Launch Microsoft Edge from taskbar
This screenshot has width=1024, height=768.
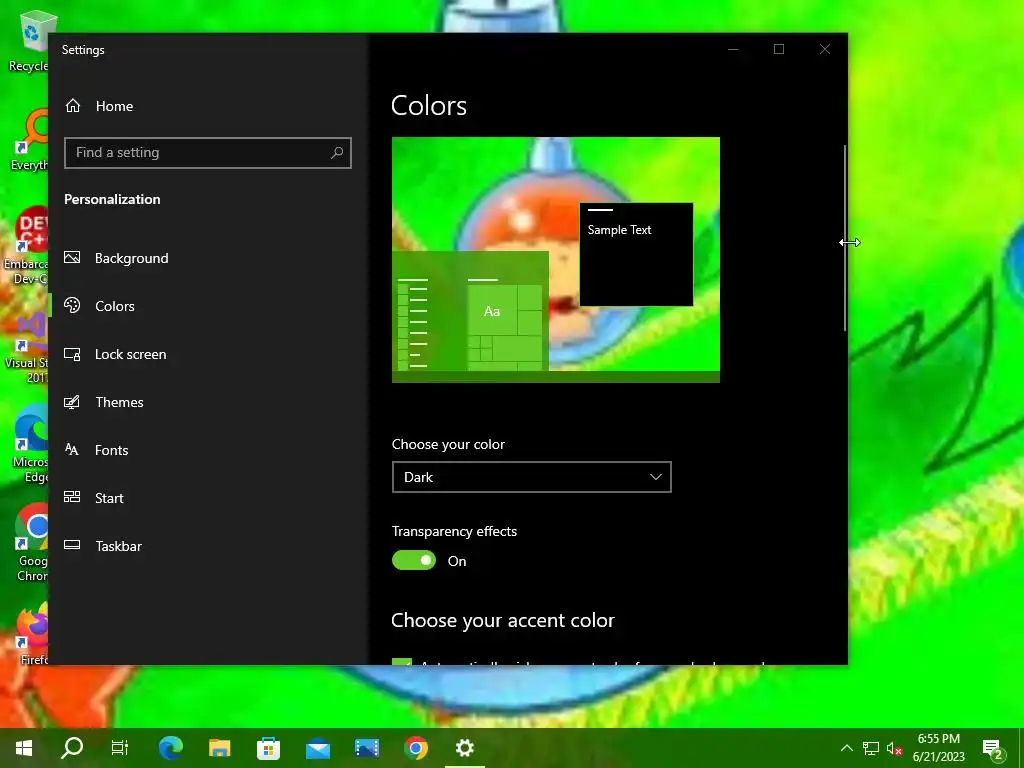(171, 748)
